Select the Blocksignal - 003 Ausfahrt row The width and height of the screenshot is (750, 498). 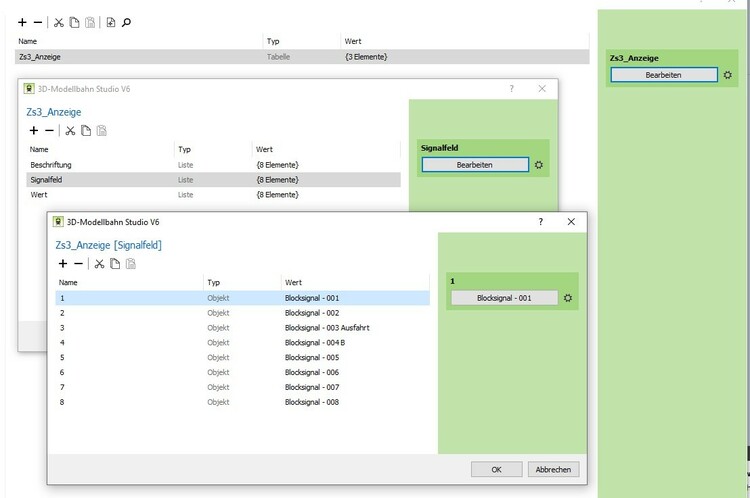coord(243,328)
